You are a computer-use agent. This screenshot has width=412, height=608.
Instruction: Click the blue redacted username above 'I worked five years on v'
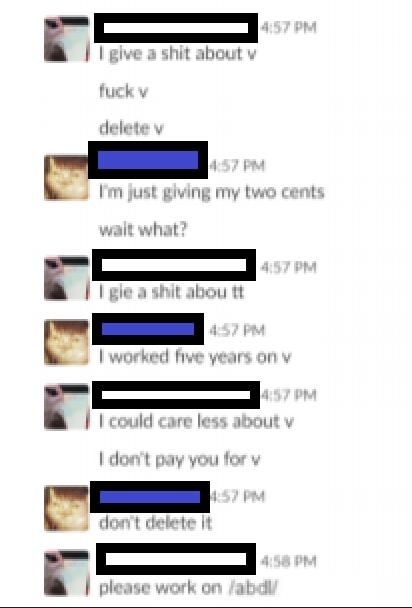click(148, 329)
